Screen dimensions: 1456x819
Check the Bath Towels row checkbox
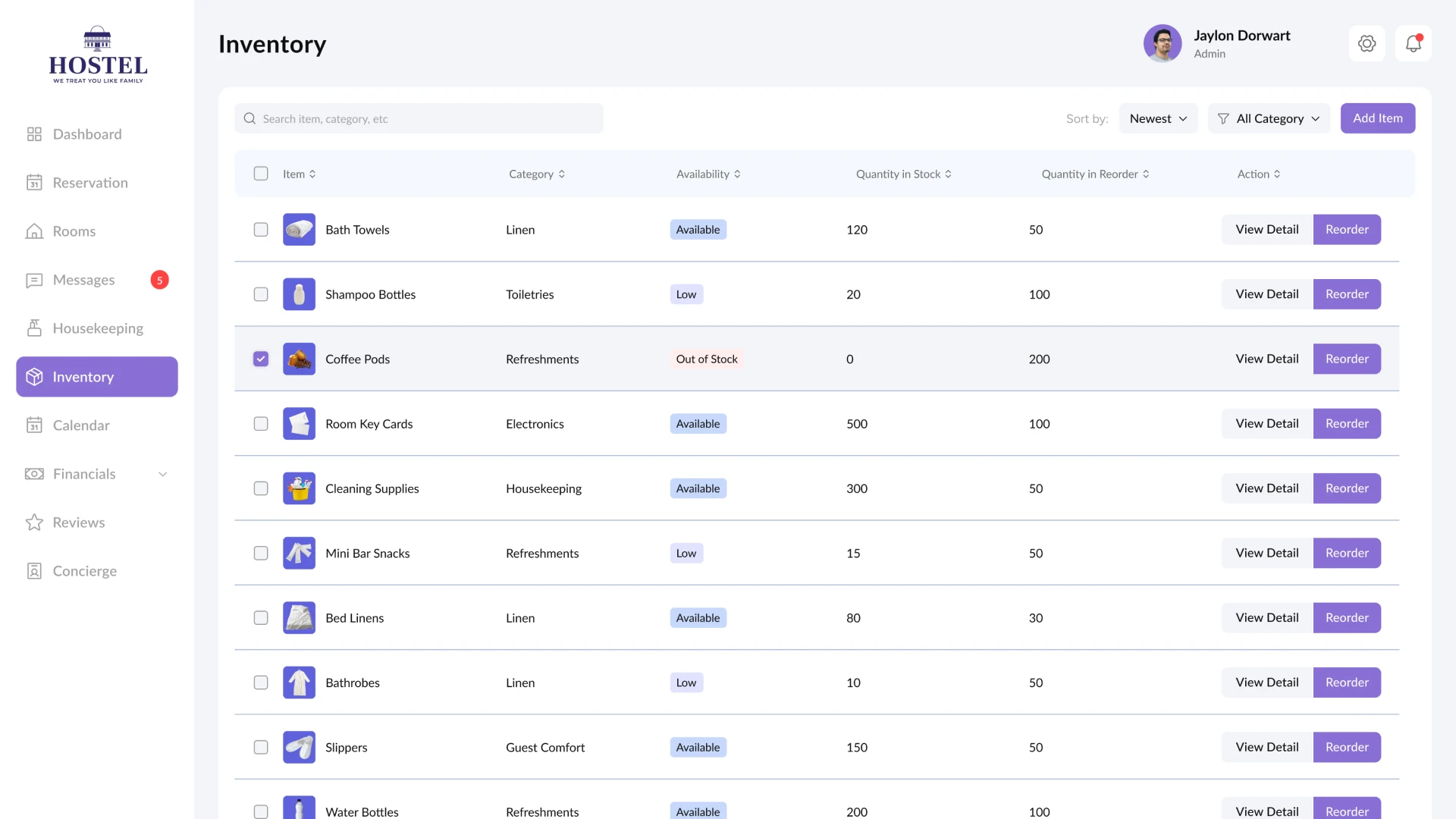pyautogui.click(x=261, y=229)
